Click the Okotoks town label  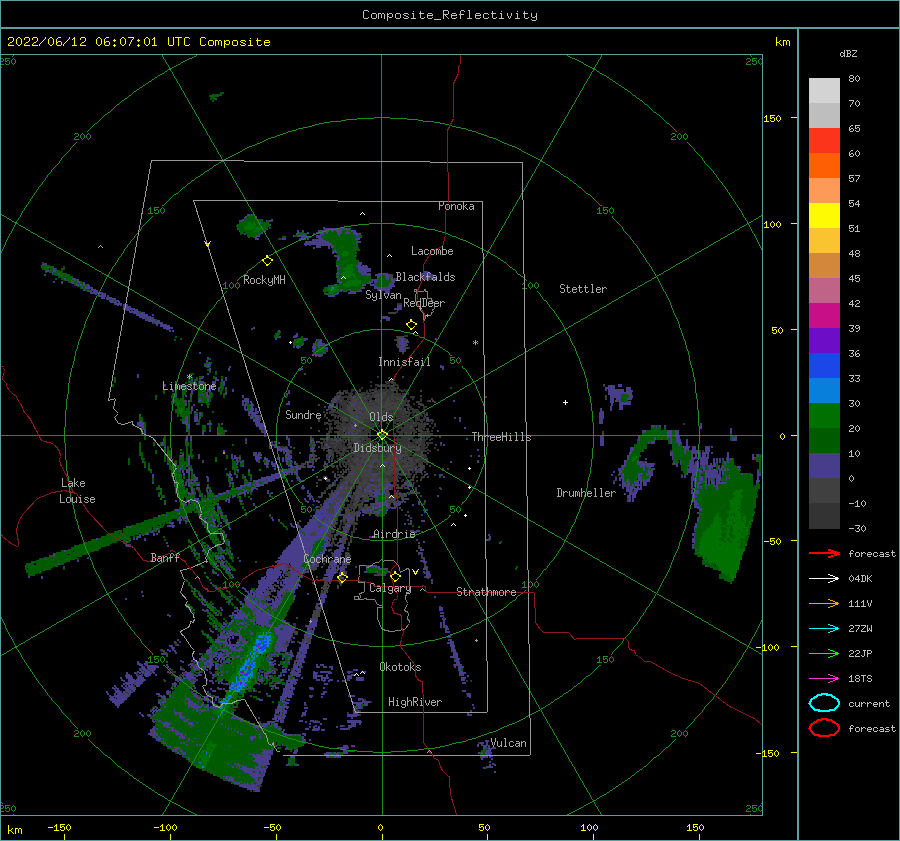[400, 667]
